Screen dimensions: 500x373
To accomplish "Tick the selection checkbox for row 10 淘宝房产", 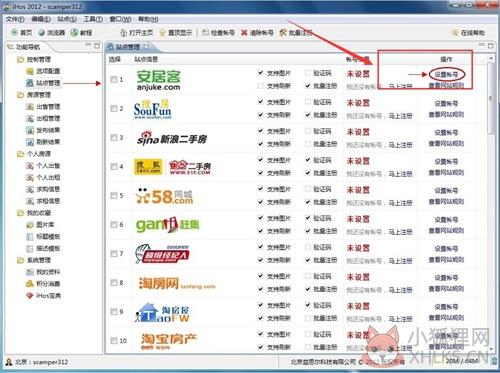I will (114, 341).
